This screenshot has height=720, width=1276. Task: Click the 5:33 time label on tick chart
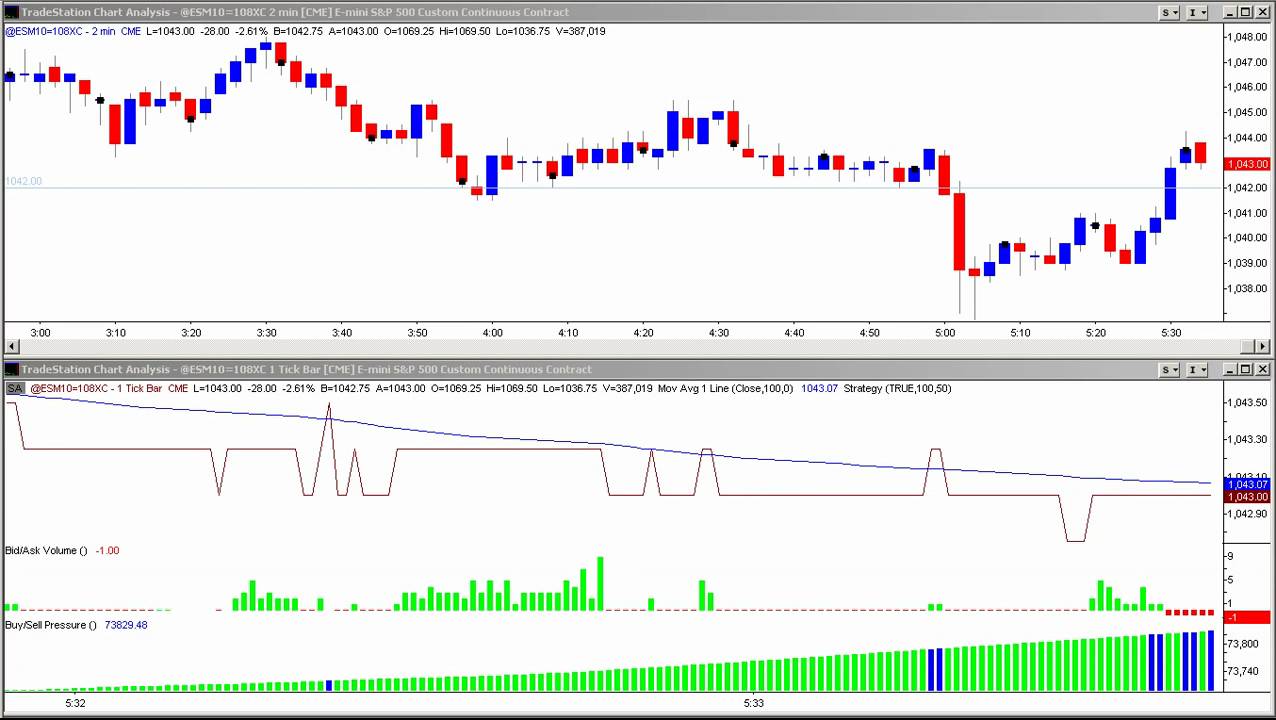753,703
